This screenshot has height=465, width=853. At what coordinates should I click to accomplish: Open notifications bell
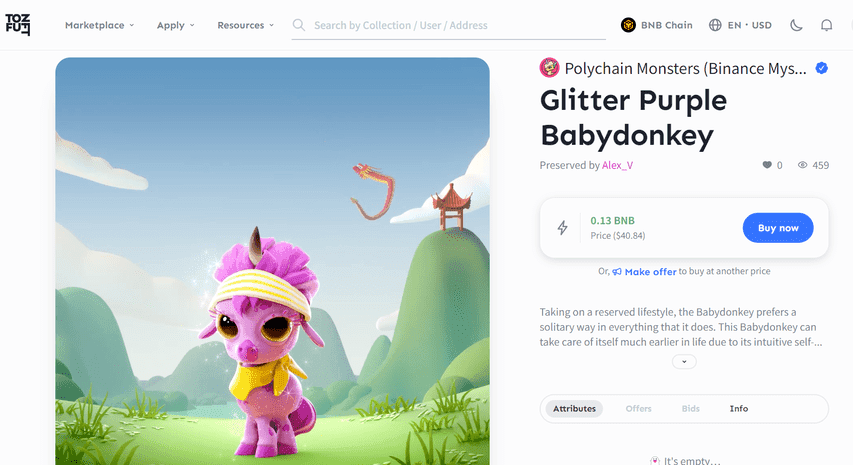826,25
